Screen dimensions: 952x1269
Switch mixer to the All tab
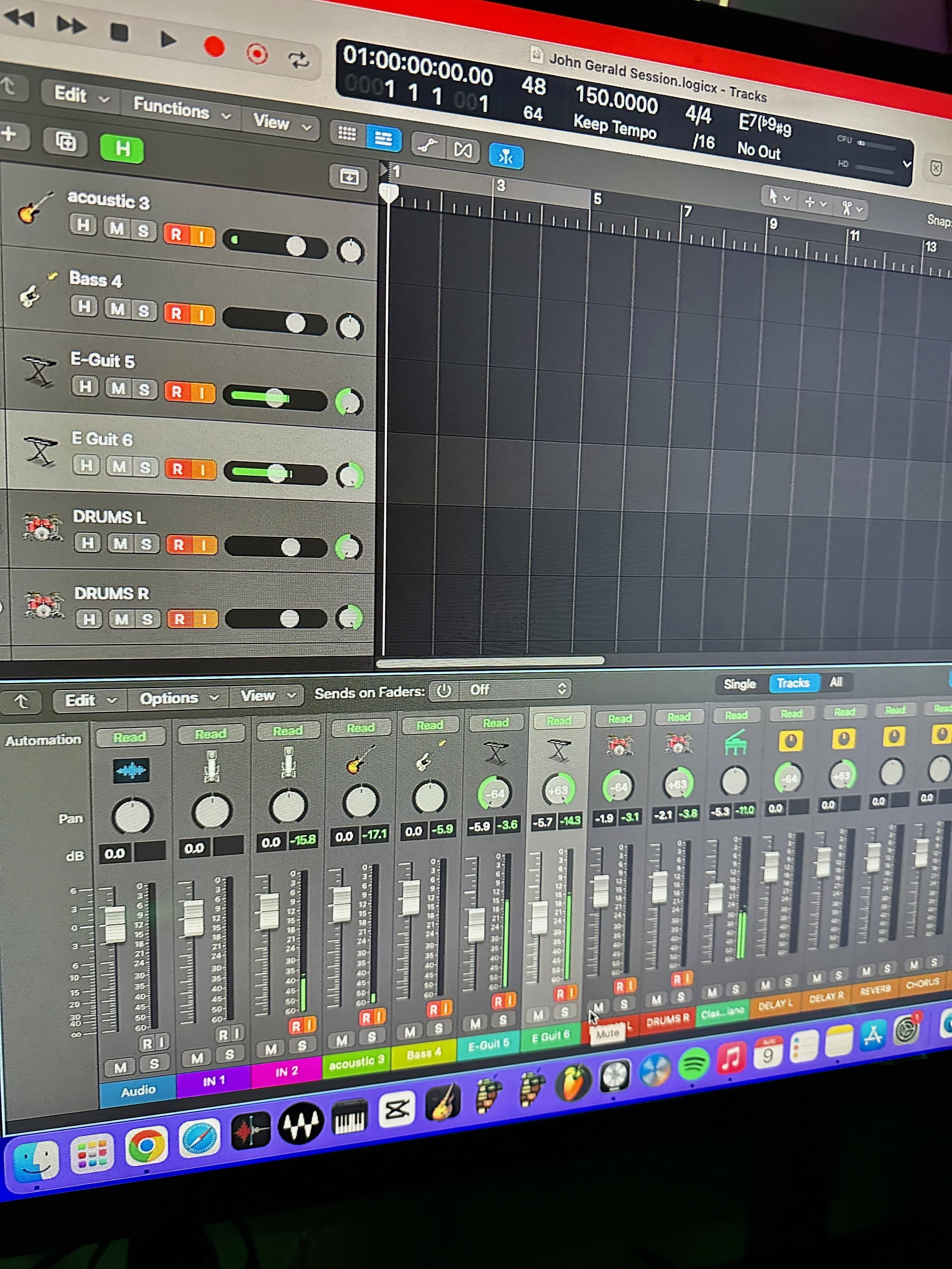pos(835,682)
